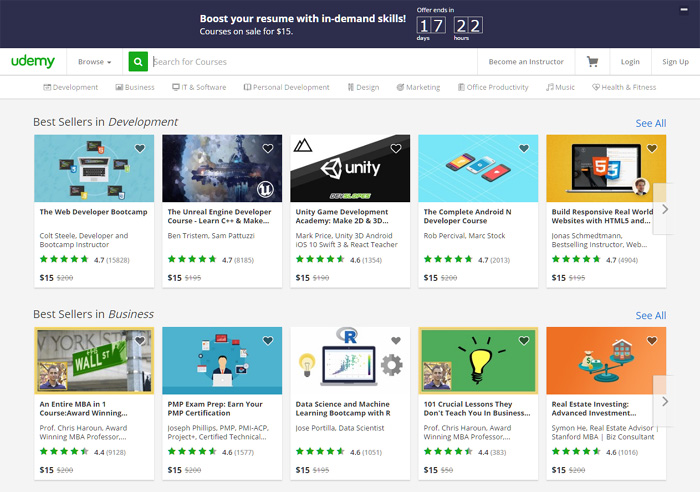Open the Office Productivity category
Screen dimensions: 700x492
click(x=493, y=87)
